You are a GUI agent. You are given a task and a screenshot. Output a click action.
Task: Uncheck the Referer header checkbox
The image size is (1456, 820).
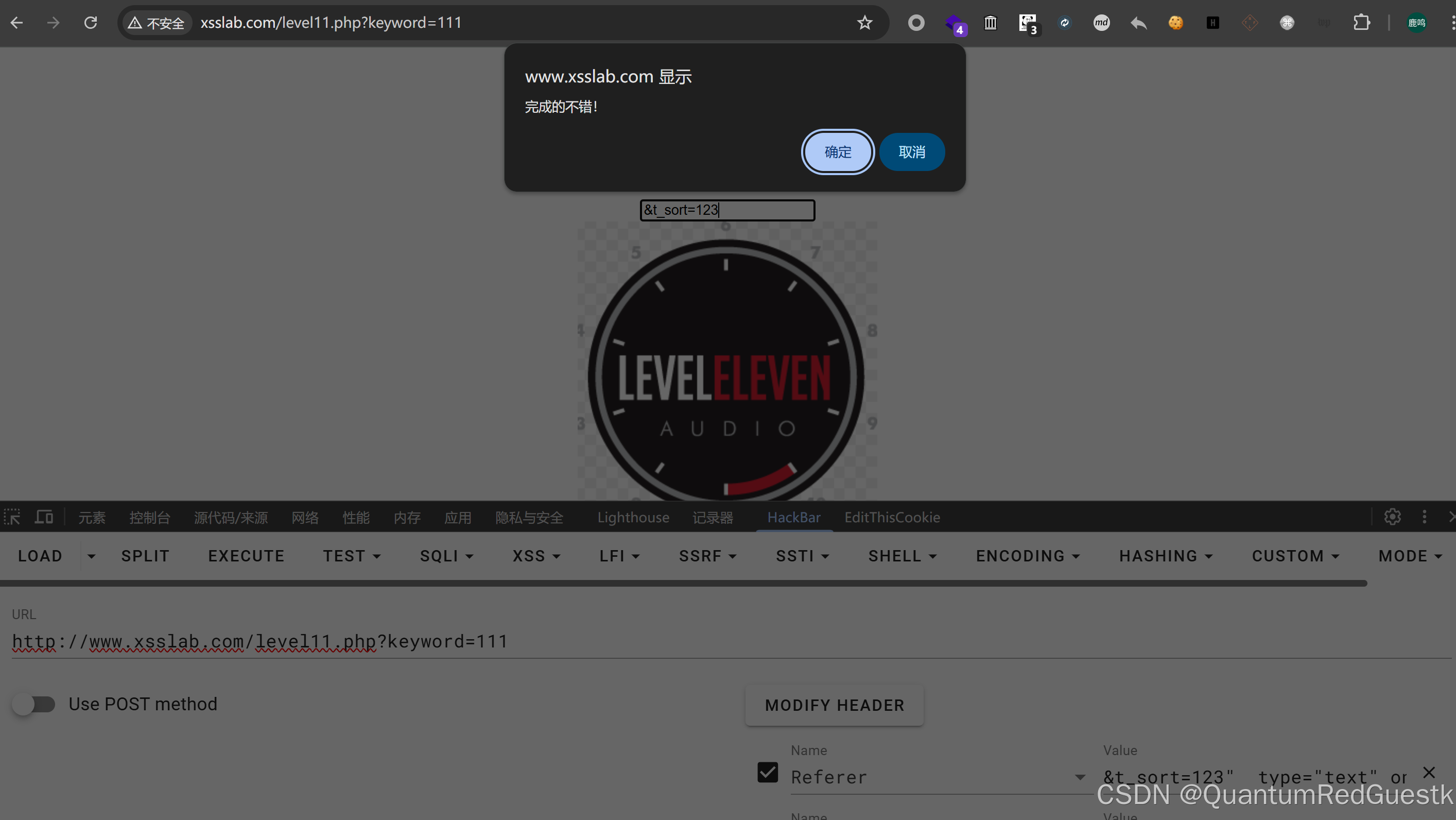coord(767,773)
